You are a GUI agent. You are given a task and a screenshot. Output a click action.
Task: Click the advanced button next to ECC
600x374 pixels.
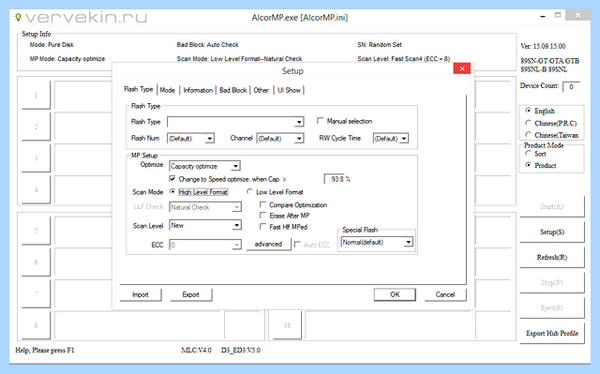(269, 244)
